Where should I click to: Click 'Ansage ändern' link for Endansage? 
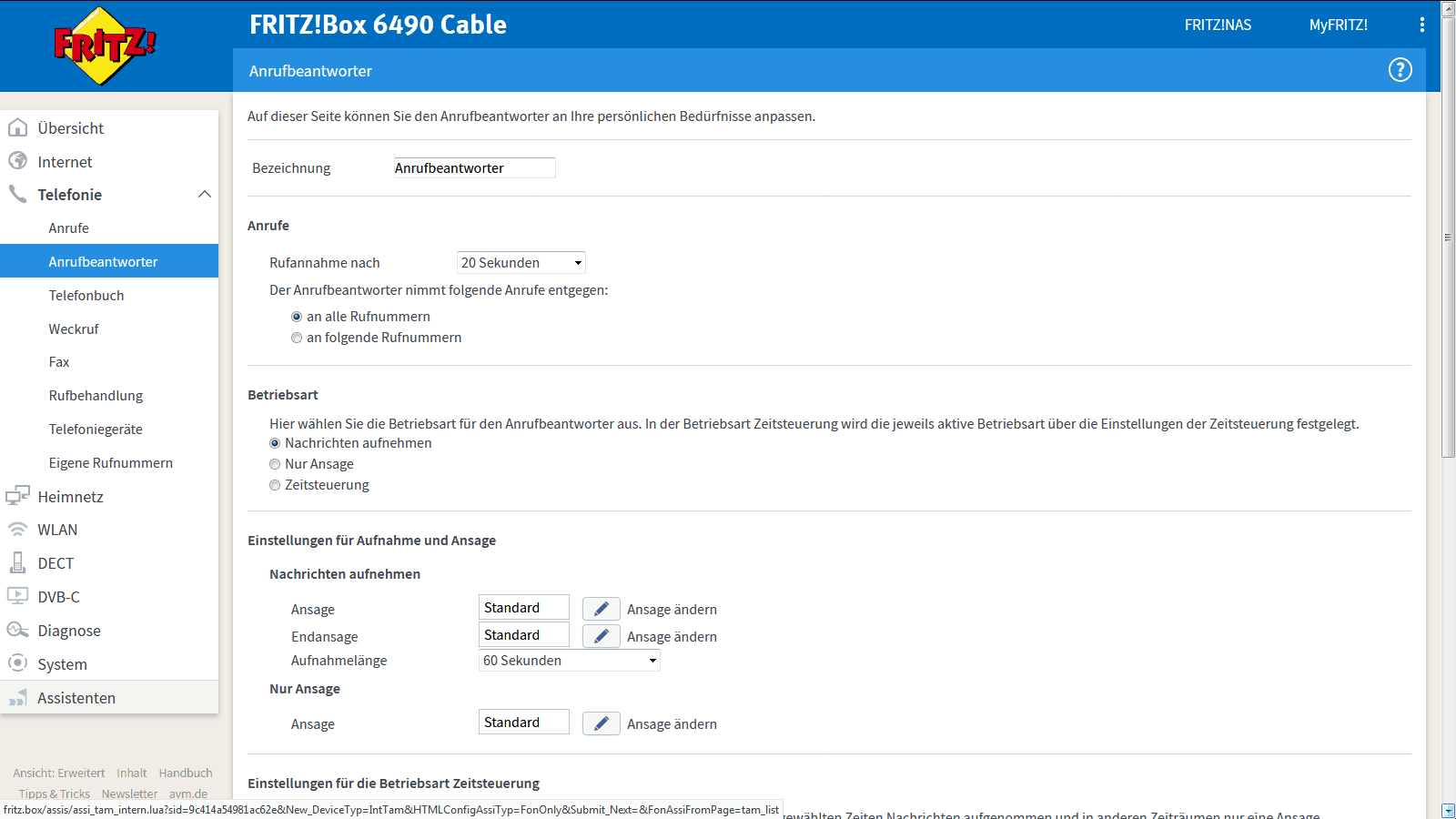click(x=672, y=637)
